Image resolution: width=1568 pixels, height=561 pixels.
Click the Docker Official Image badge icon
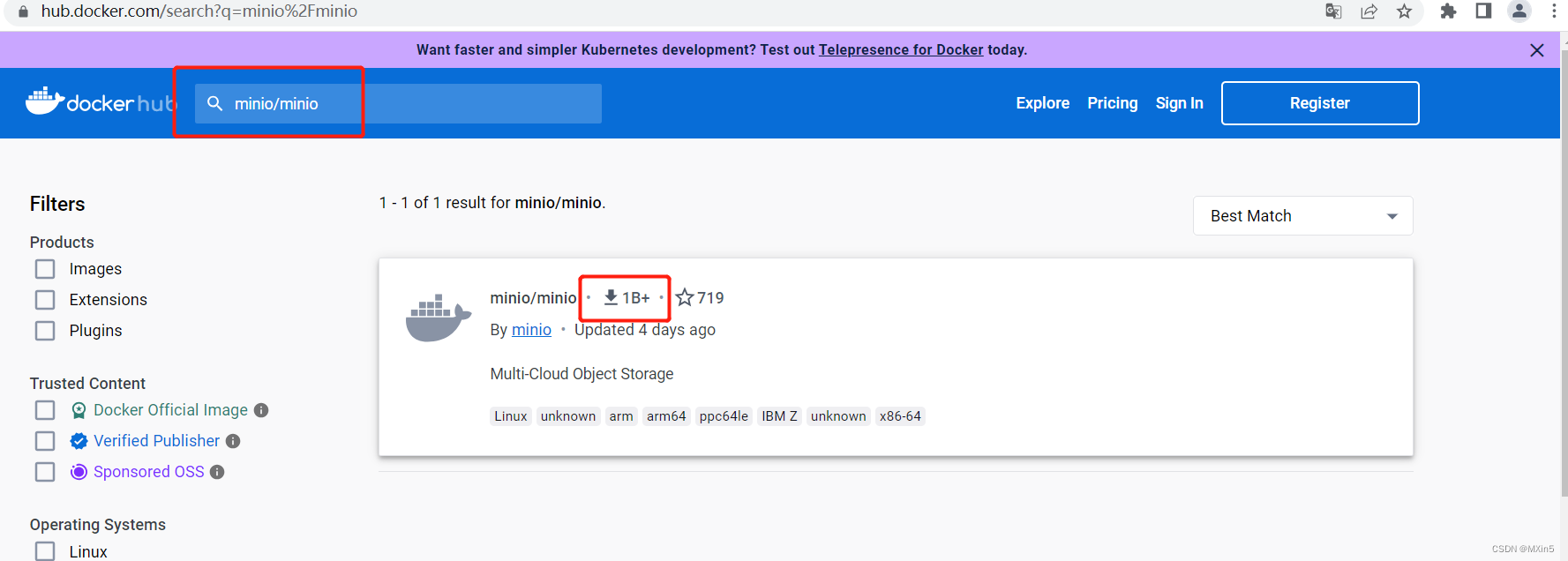[79, 410]
